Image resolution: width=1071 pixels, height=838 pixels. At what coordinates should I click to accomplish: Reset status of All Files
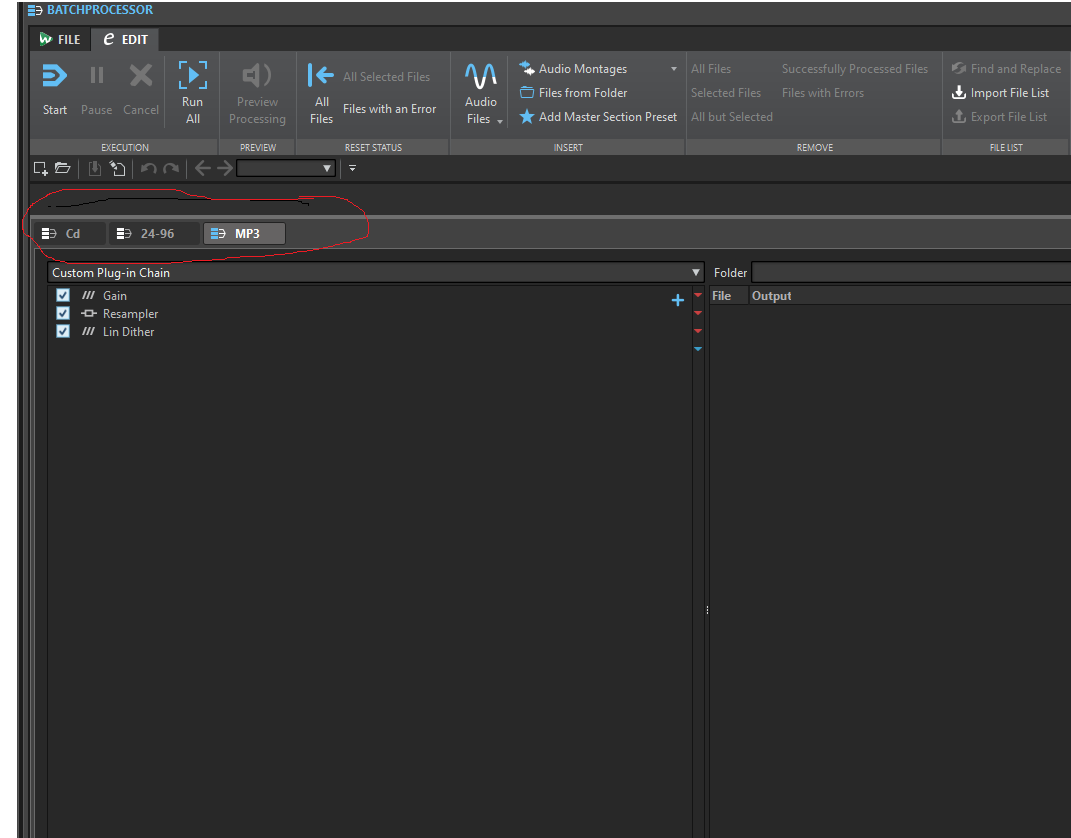point(321,93)
